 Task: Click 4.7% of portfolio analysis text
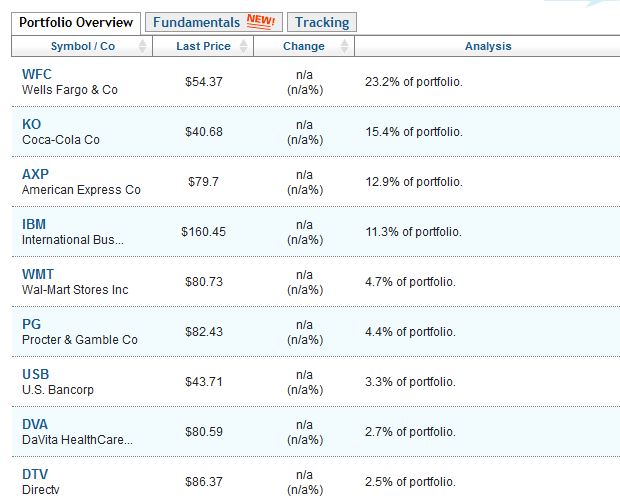[410, 282]
